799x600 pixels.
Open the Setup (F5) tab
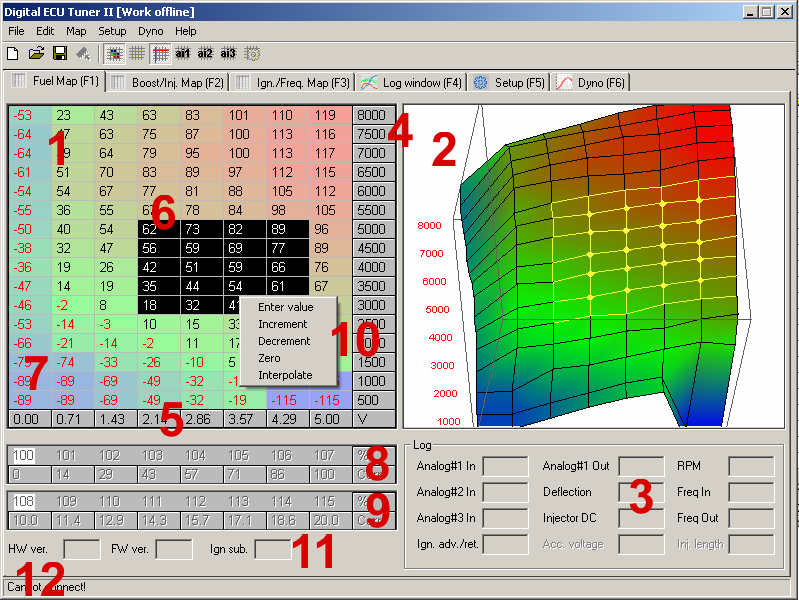click(x=509, y=83)
